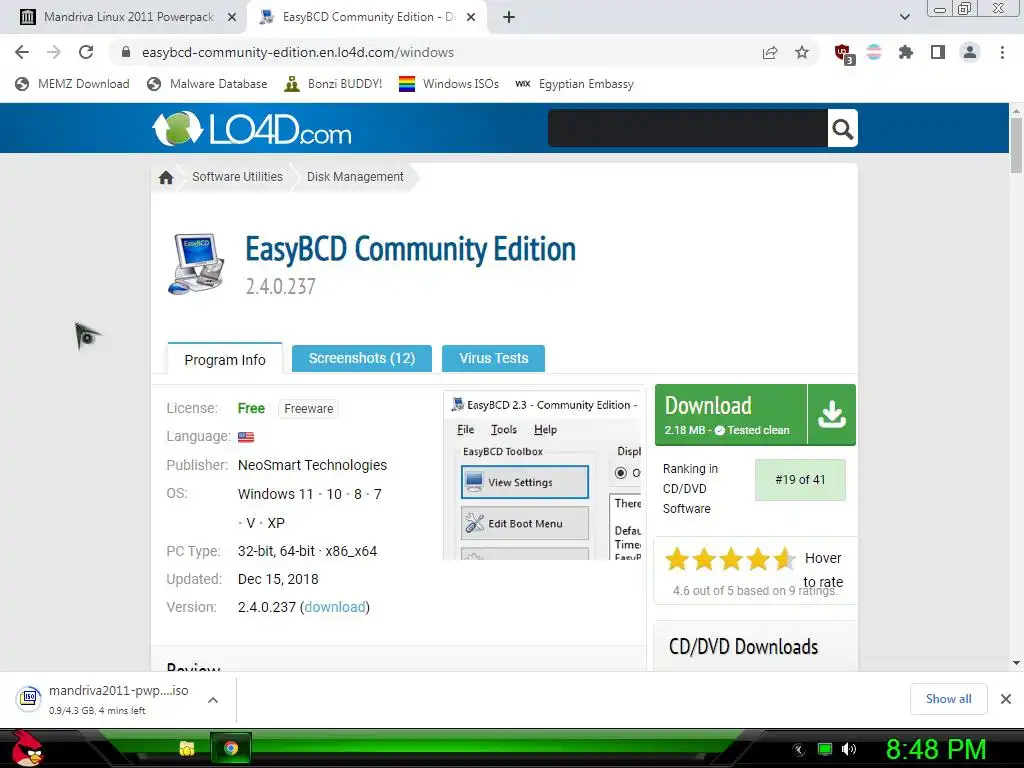Click the version download link

(335, 607)
